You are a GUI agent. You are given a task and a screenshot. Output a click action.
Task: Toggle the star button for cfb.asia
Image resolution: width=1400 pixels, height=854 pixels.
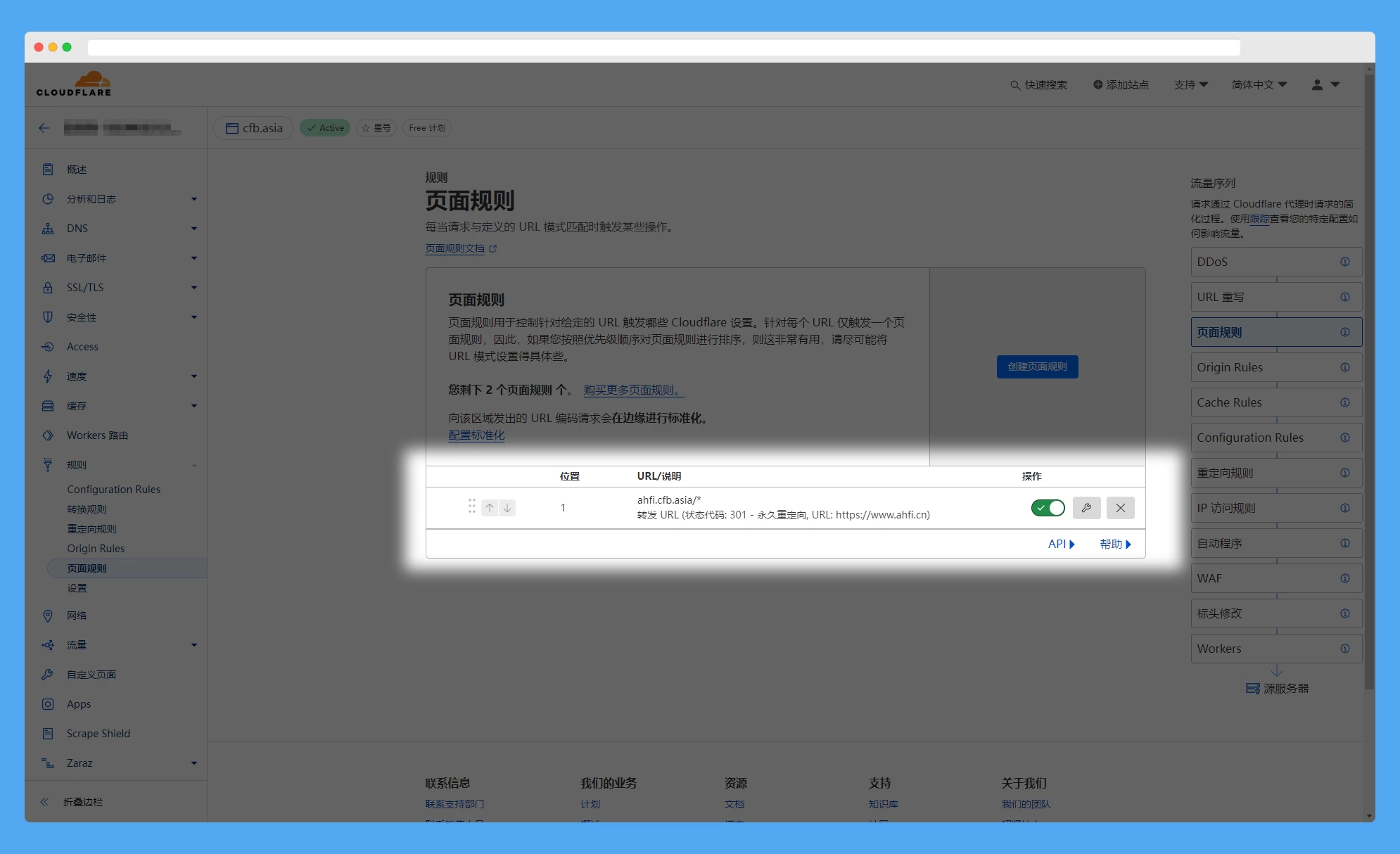point(376,128)
